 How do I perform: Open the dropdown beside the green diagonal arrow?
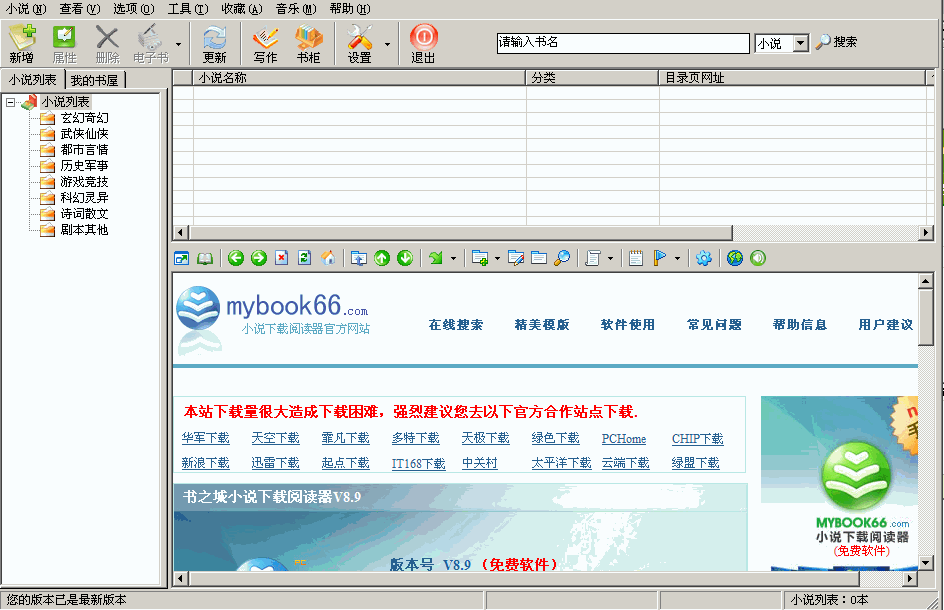pos(453,258)
